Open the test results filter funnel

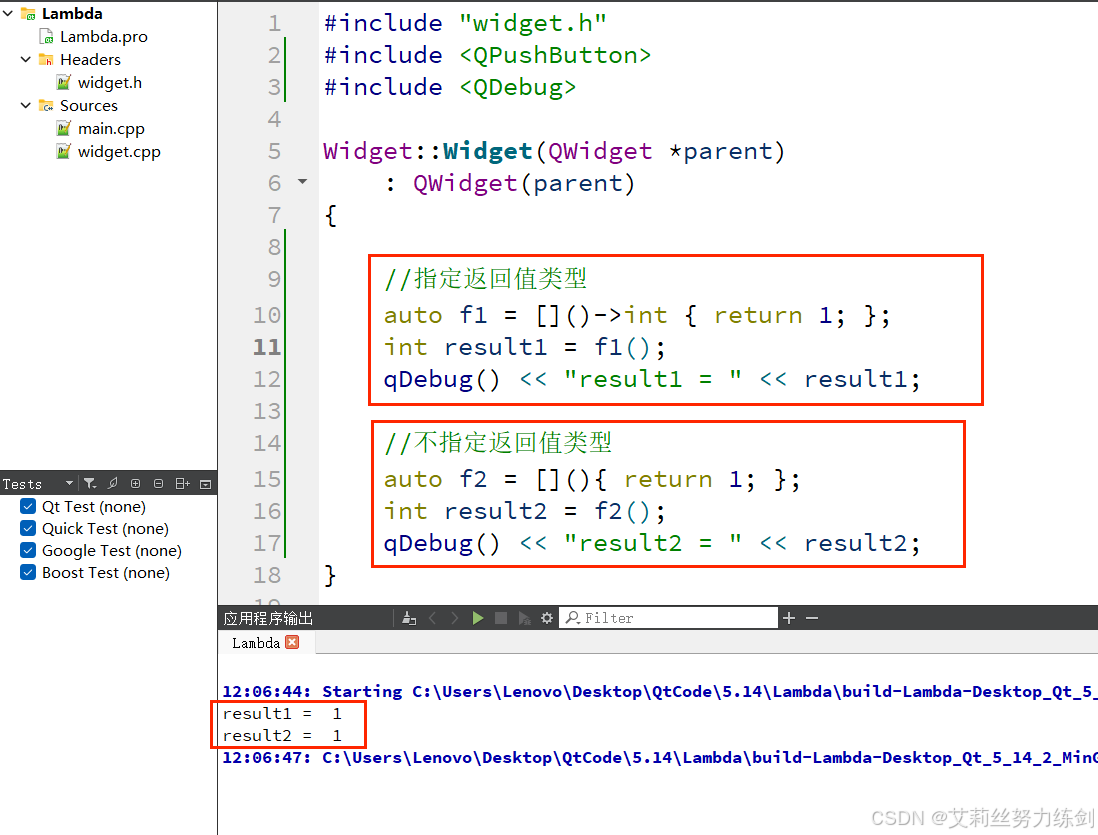point(90,483)
